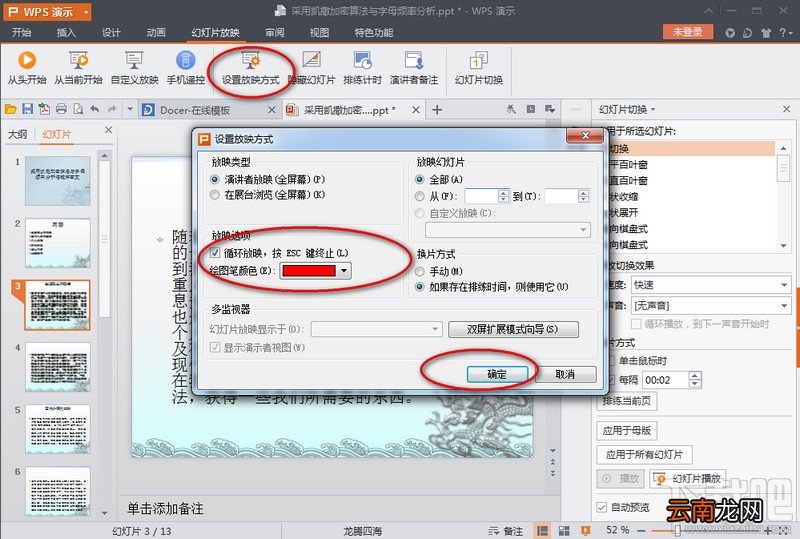The width and height of the screenshot is (800, 539).
Task: Click the 到 (to) slide number field
Action: [x=561, y=197]
